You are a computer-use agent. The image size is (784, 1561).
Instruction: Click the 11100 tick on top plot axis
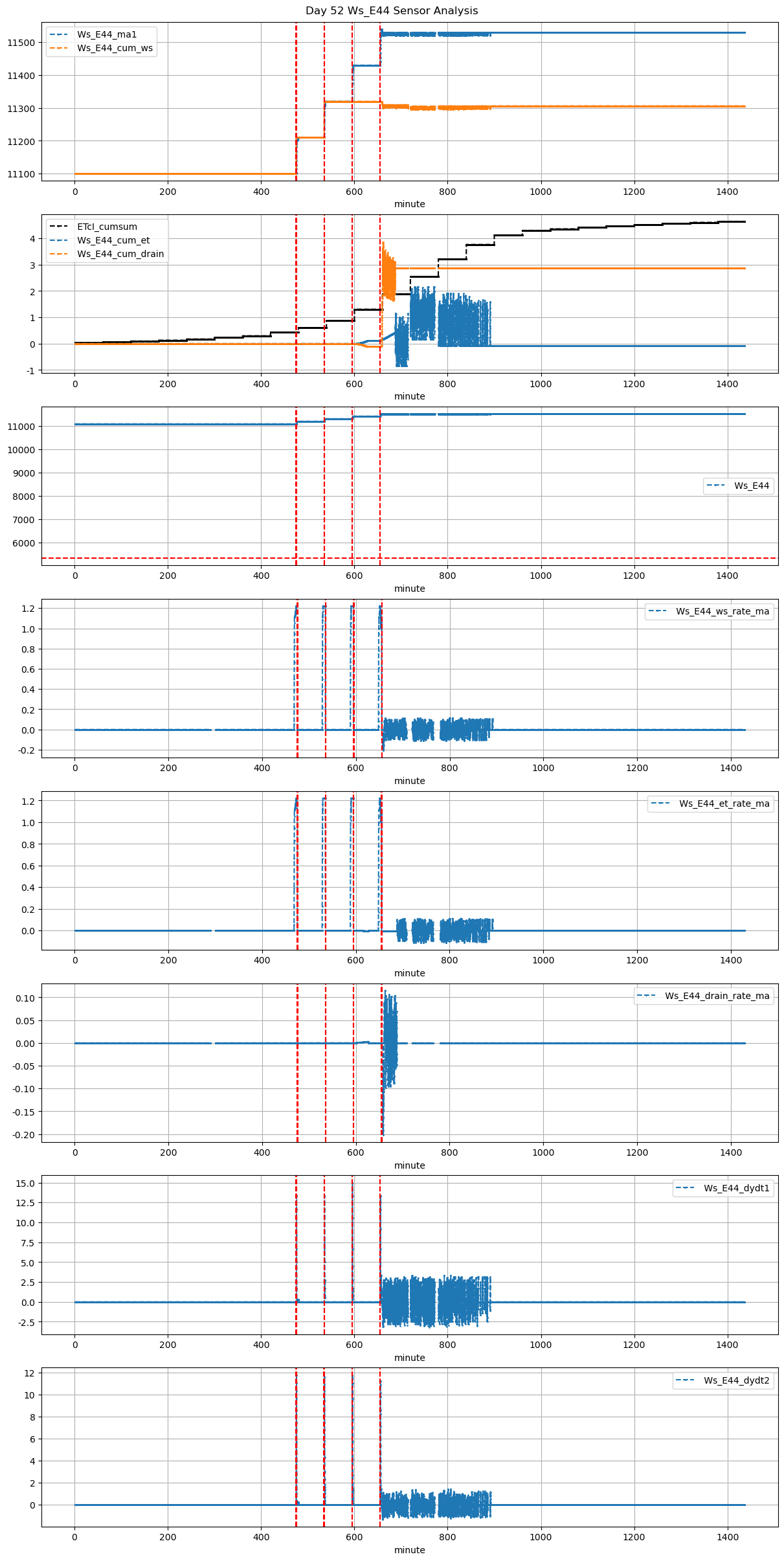tap(21, 174)
